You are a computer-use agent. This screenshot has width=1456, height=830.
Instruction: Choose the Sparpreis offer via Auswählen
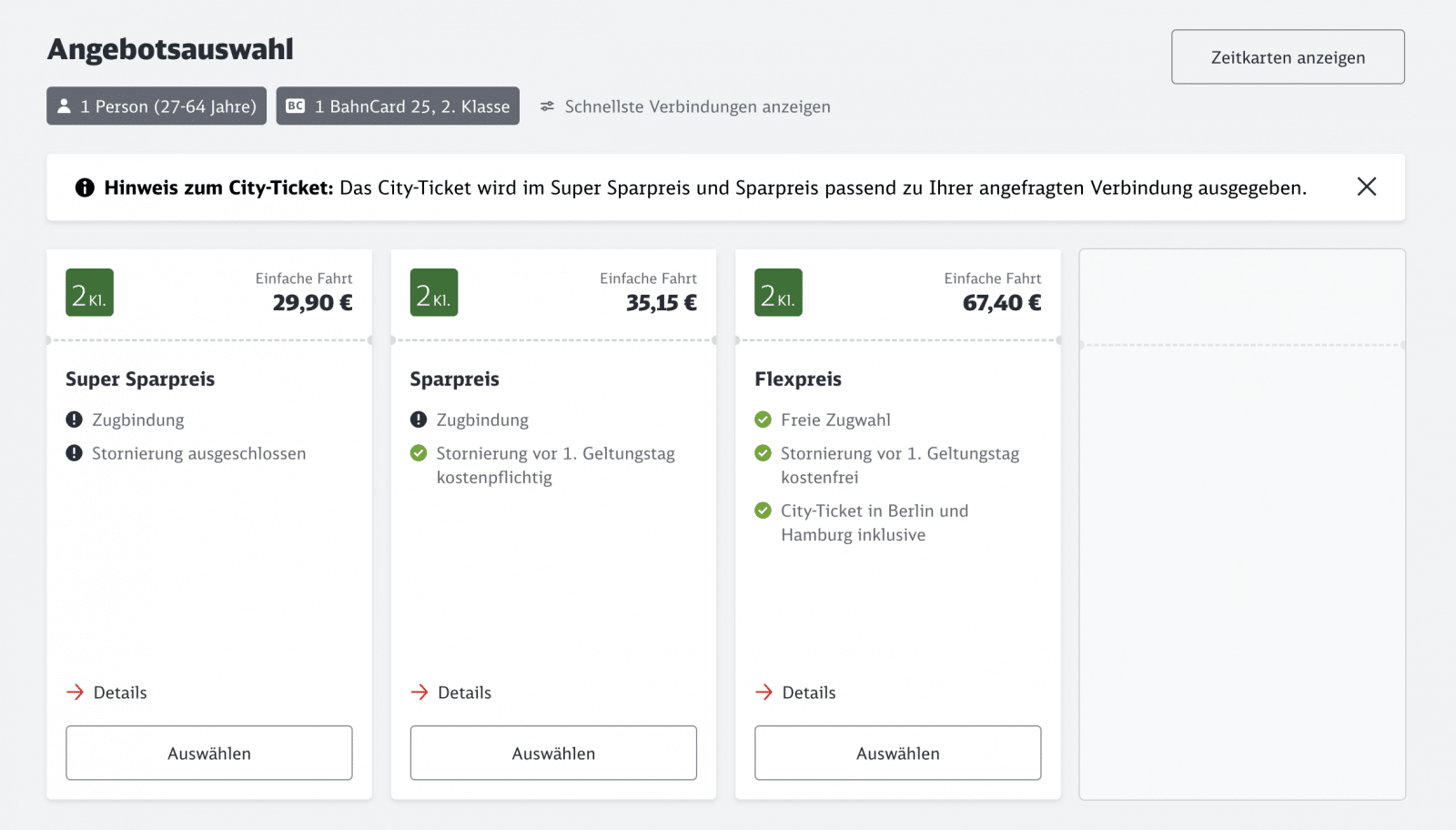553,753
